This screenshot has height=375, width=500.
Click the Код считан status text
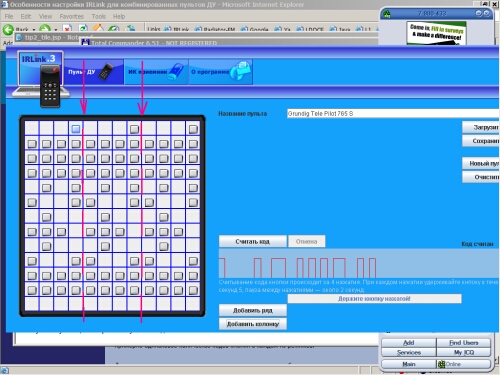click(x=477, y=244)
